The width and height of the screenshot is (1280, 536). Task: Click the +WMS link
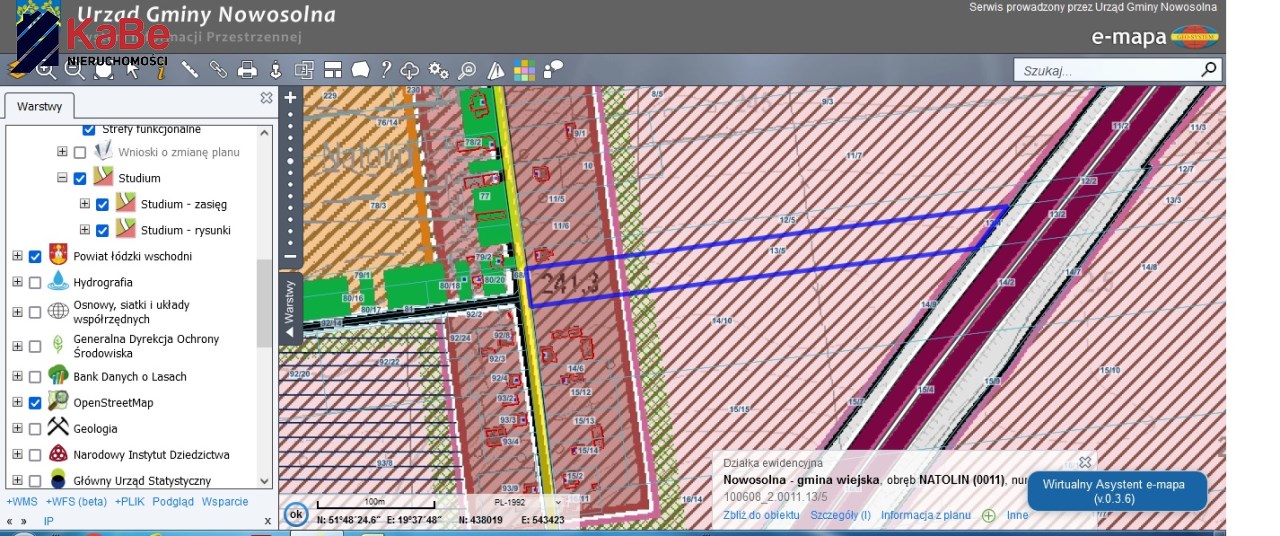pos(22,502)
